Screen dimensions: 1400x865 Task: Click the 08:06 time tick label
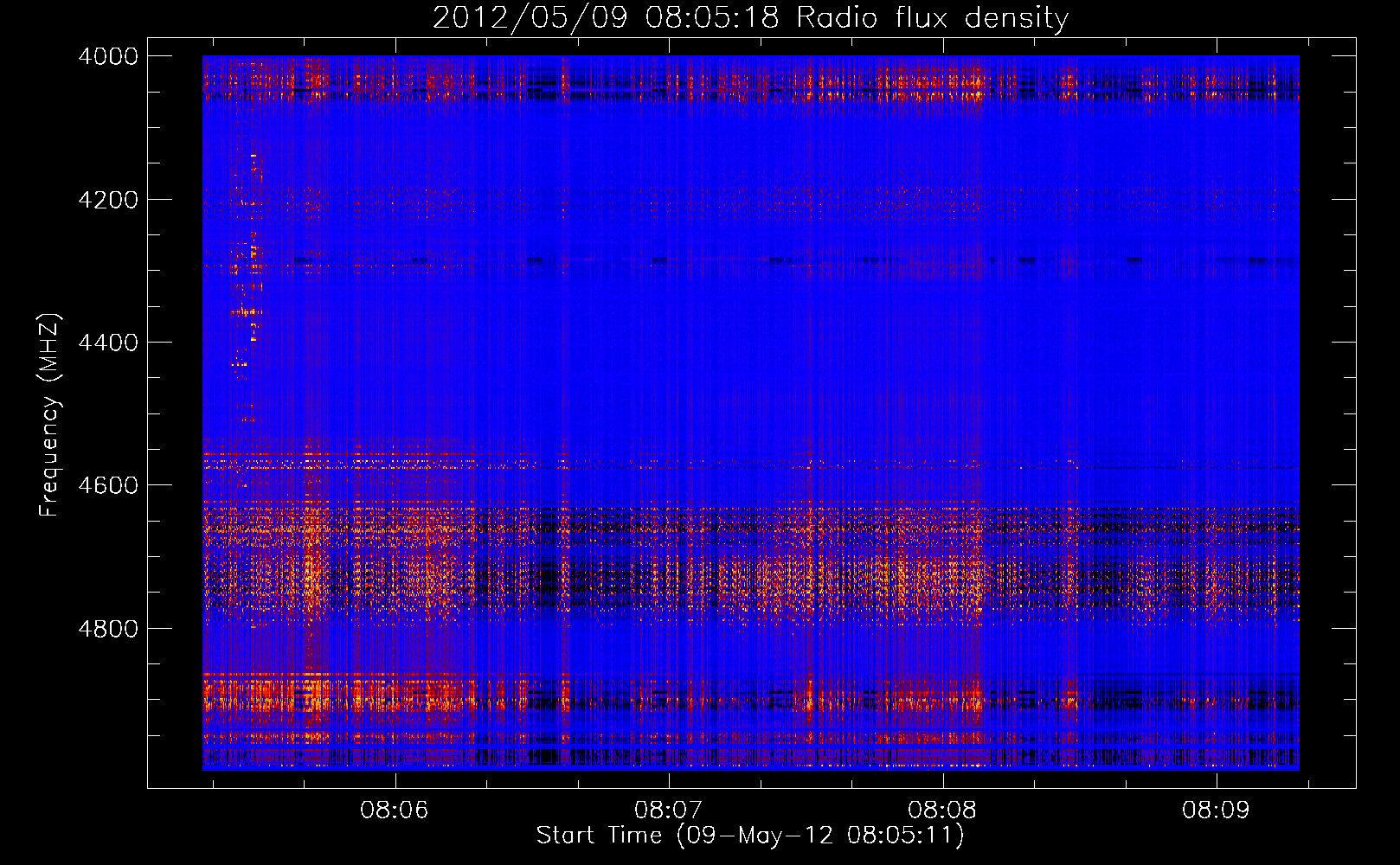point(395,811)
